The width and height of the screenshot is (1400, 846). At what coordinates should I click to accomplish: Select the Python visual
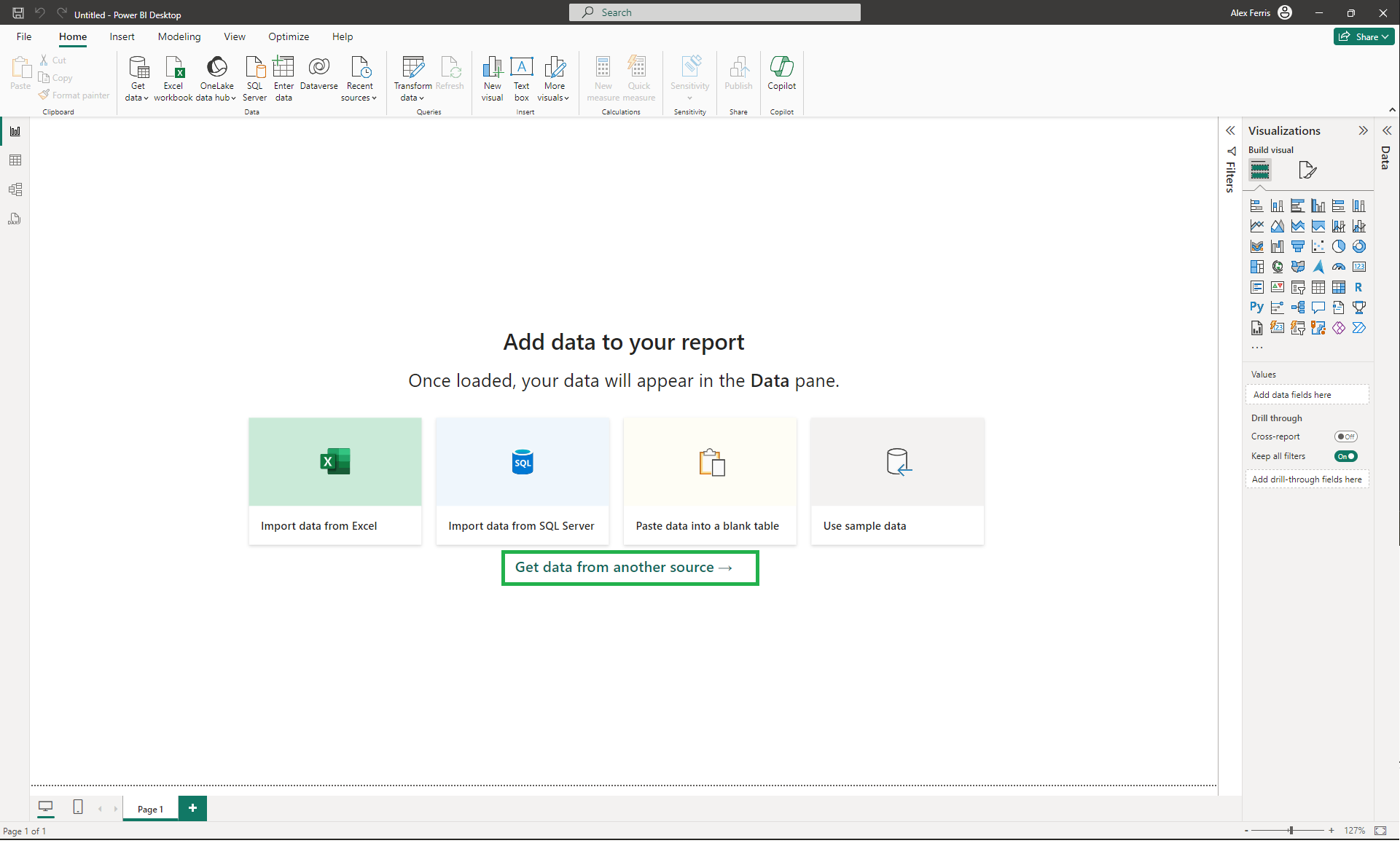[1256, 308]
